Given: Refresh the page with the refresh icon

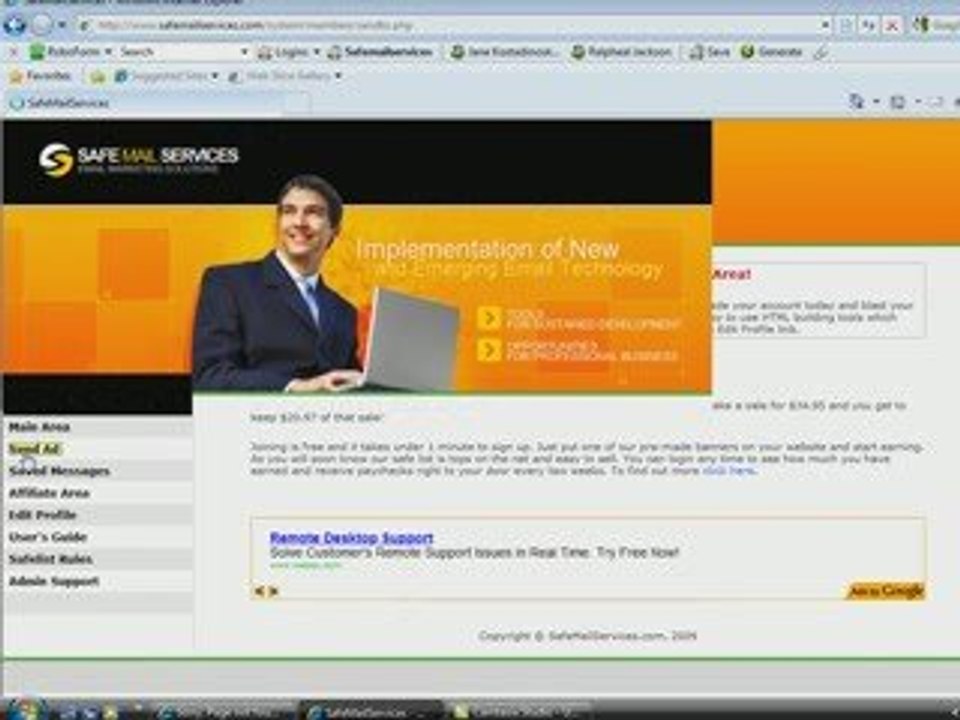Looking at the screenshot, I should (x=869, y=26).
